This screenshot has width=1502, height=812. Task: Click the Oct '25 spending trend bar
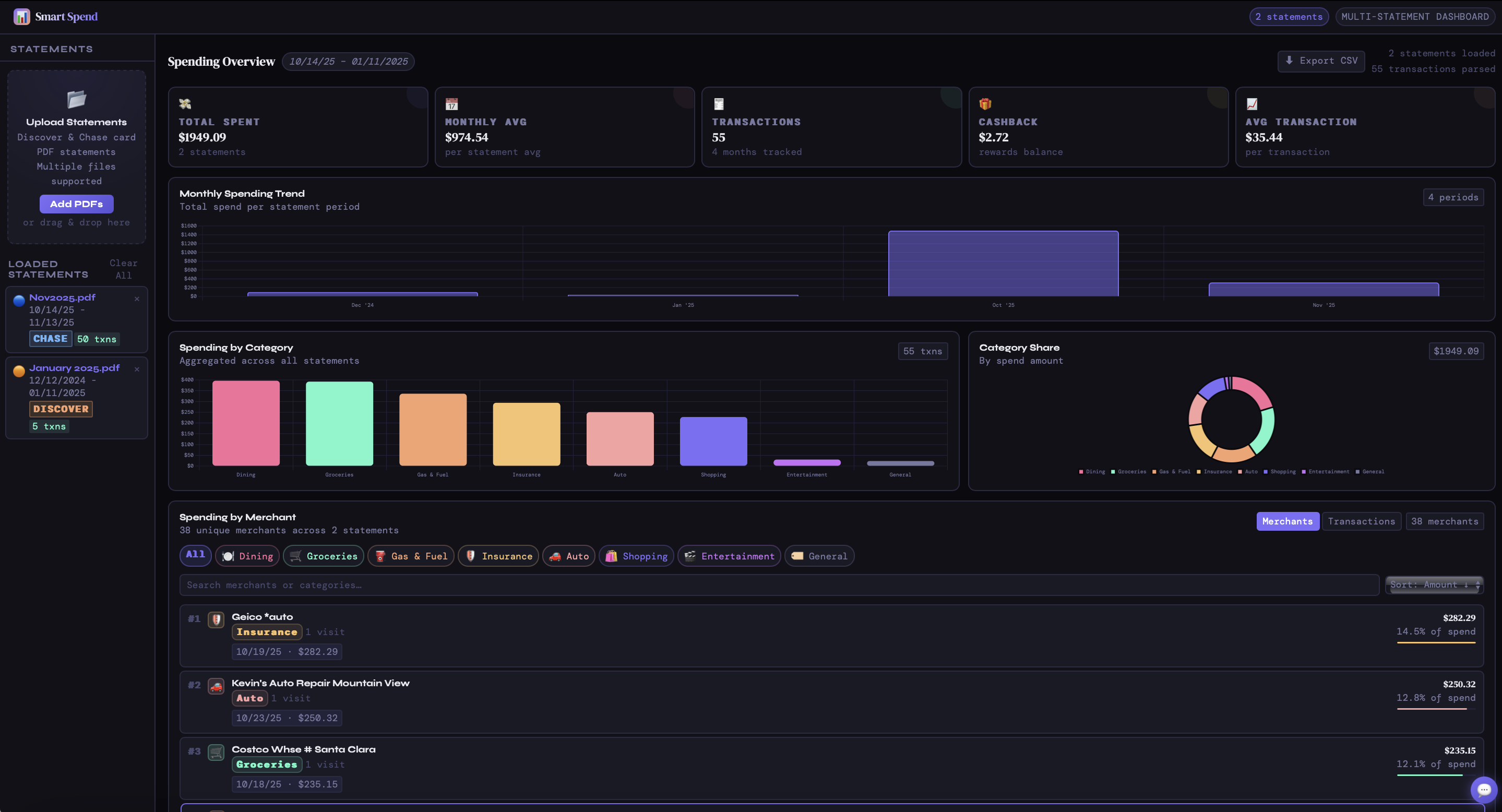coord(1004,264)
